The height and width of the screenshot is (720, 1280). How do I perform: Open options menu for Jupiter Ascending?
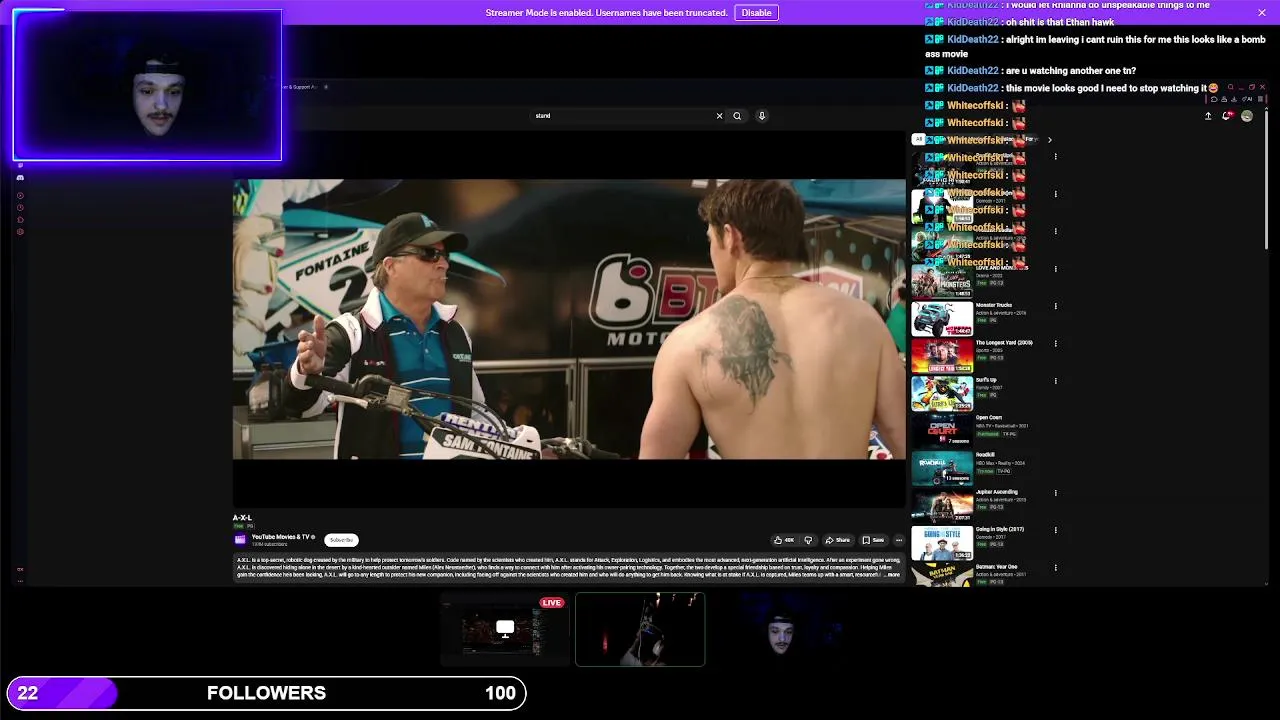click(x=1055, y=493)
